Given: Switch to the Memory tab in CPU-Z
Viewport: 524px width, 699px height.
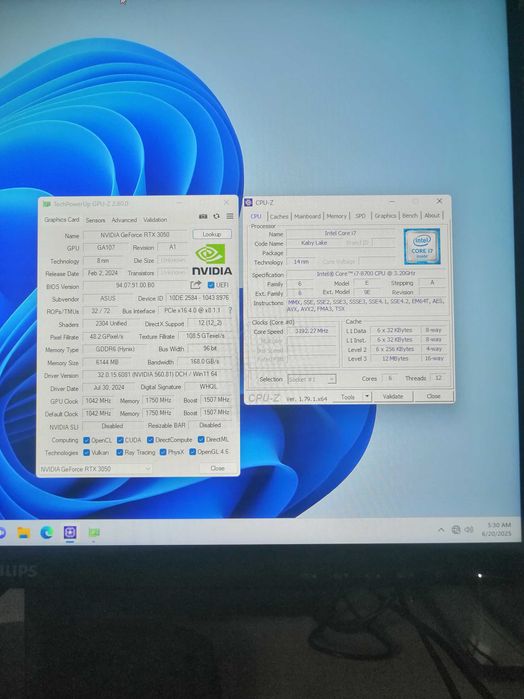Looking at the screenshot, I should pos(336,216).
